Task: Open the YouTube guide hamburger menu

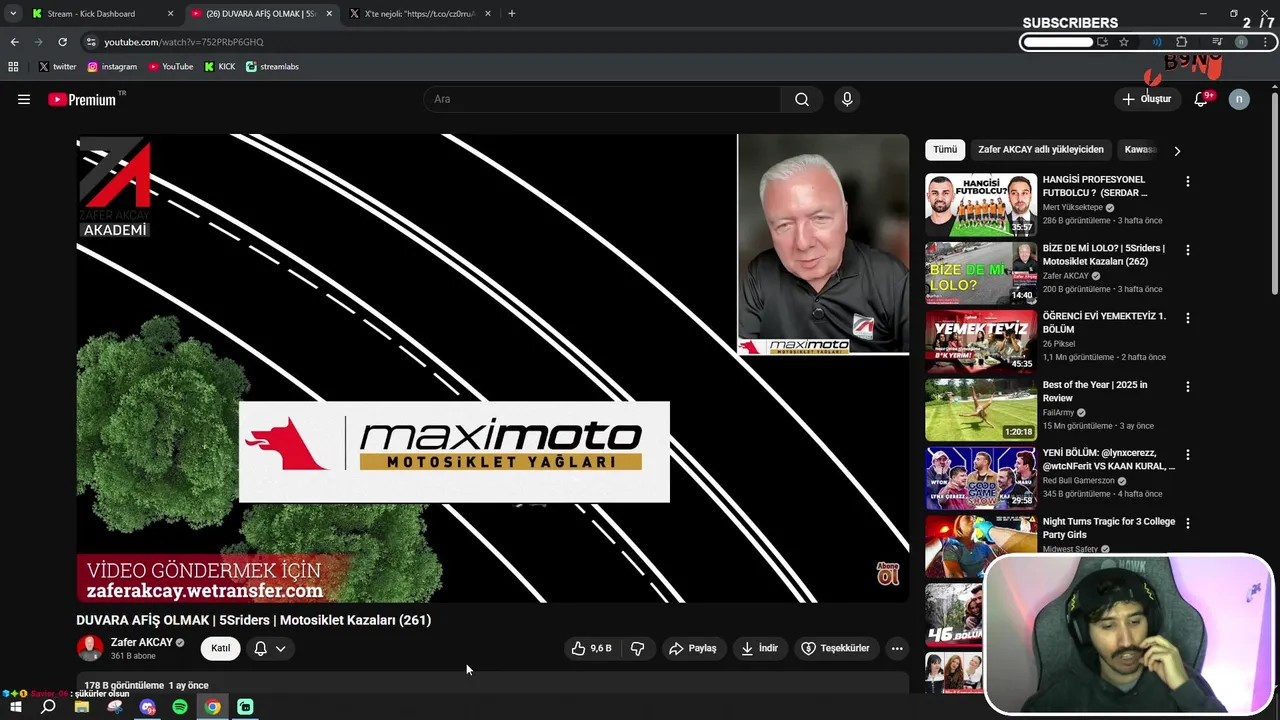Action: pyautogui.click(x=24, y=99)
